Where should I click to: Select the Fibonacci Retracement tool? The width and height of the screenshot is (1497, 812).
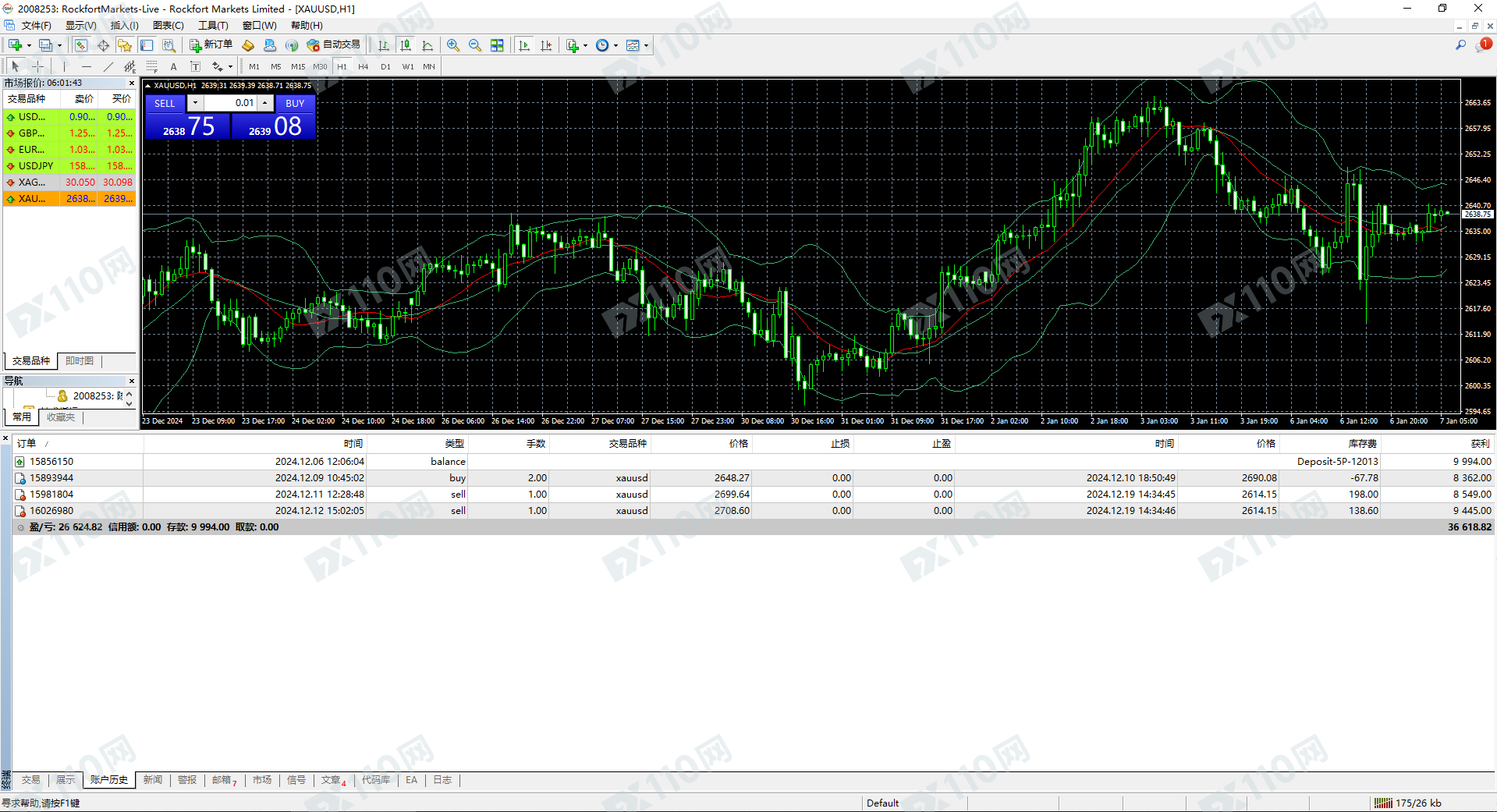152,66
